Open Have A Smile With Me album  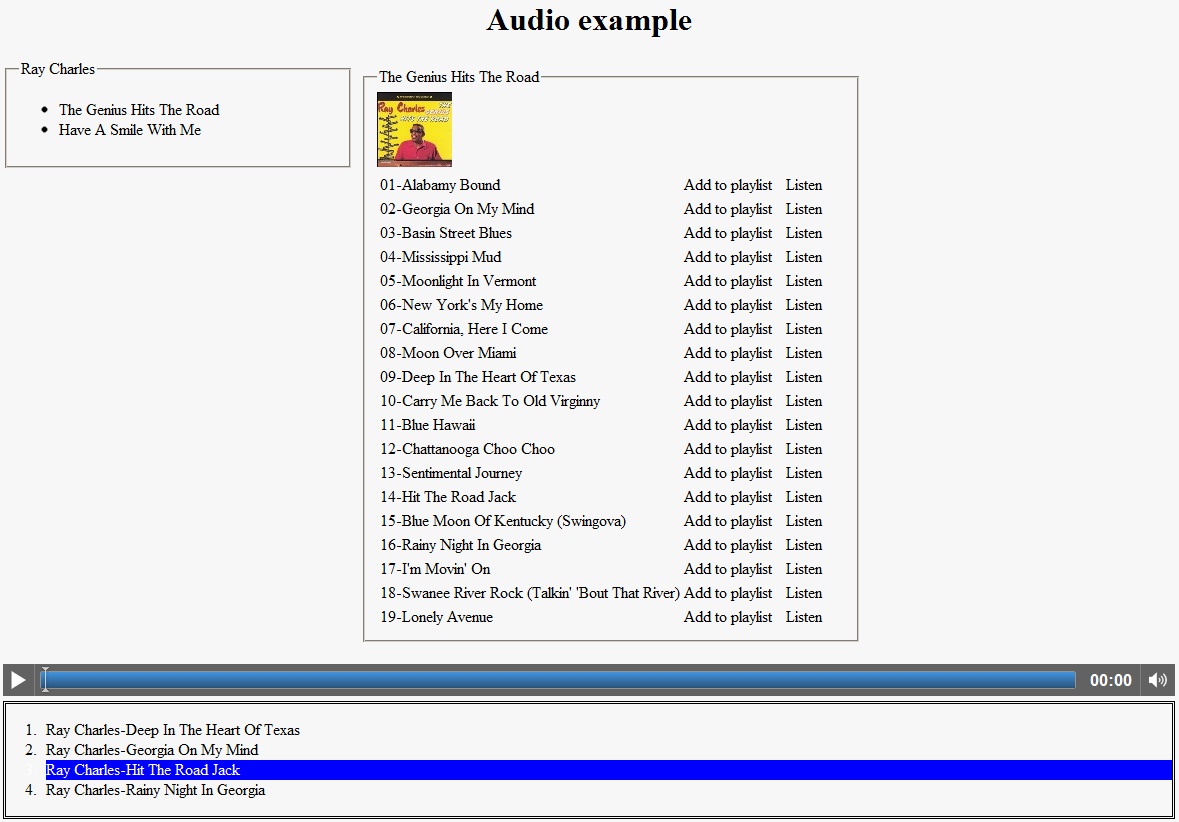[130, 130]
